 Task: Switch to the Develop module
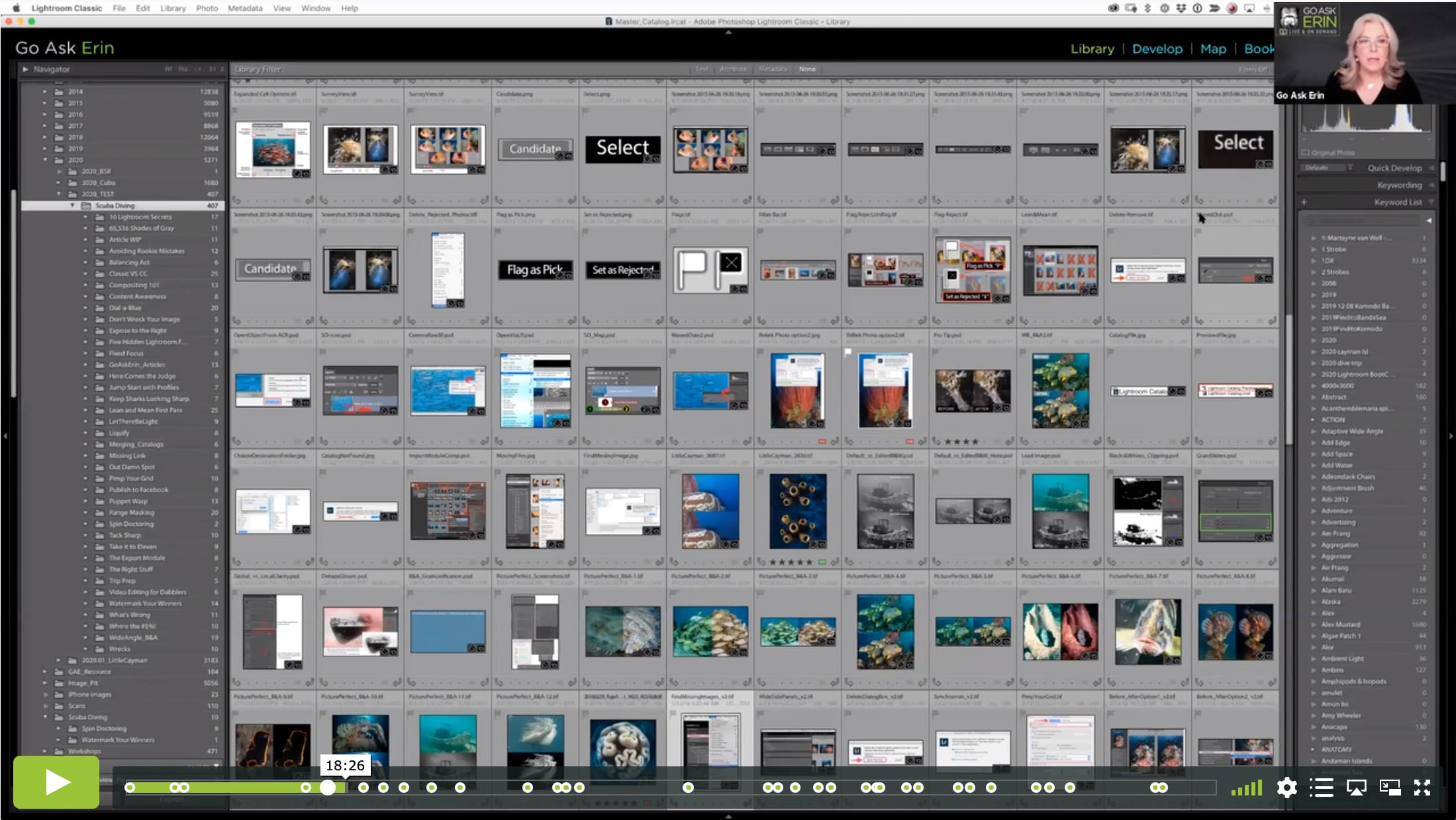pos(1157,48)
